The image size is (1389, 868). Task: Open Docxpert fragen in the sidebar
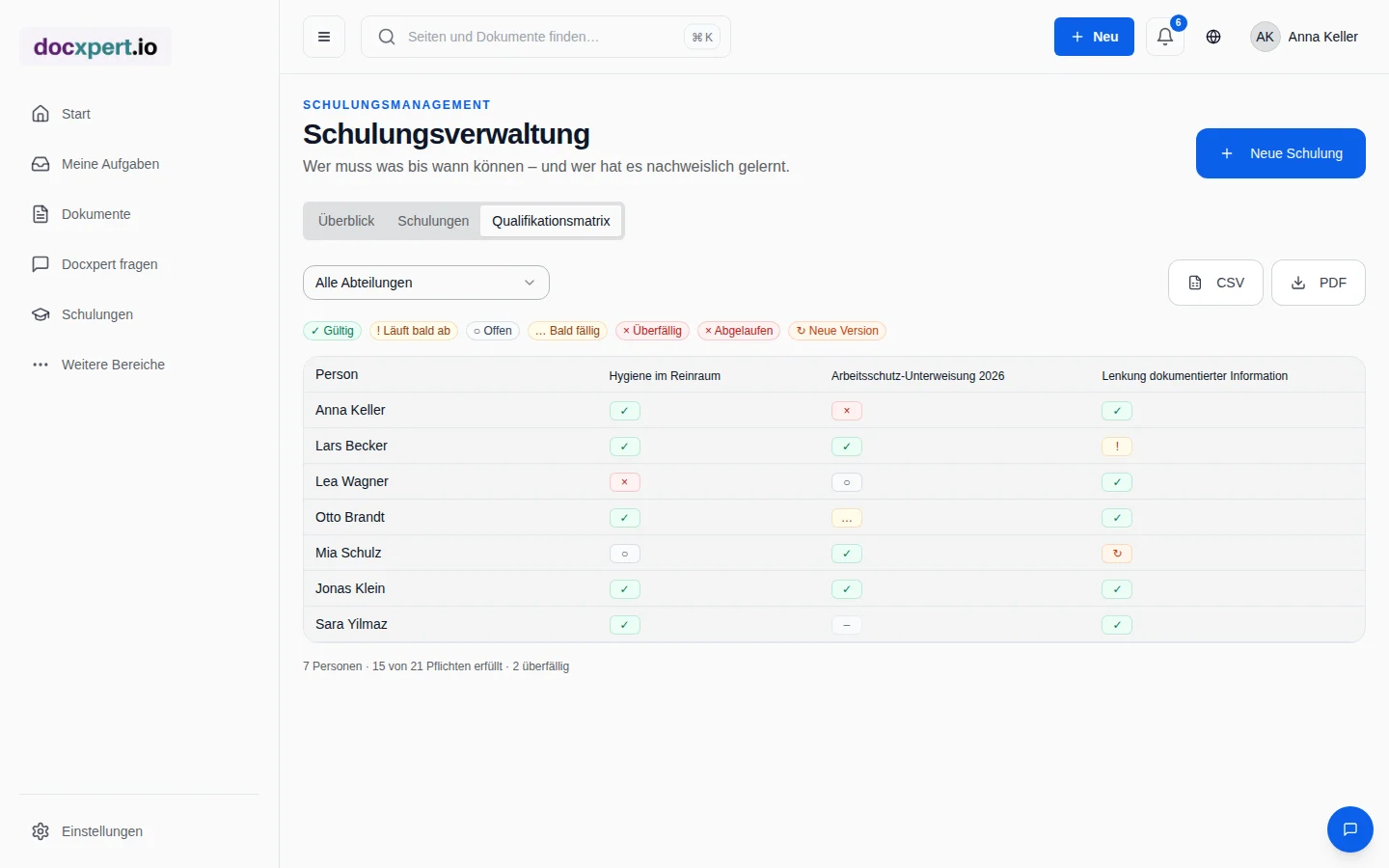tap(139, 264)
